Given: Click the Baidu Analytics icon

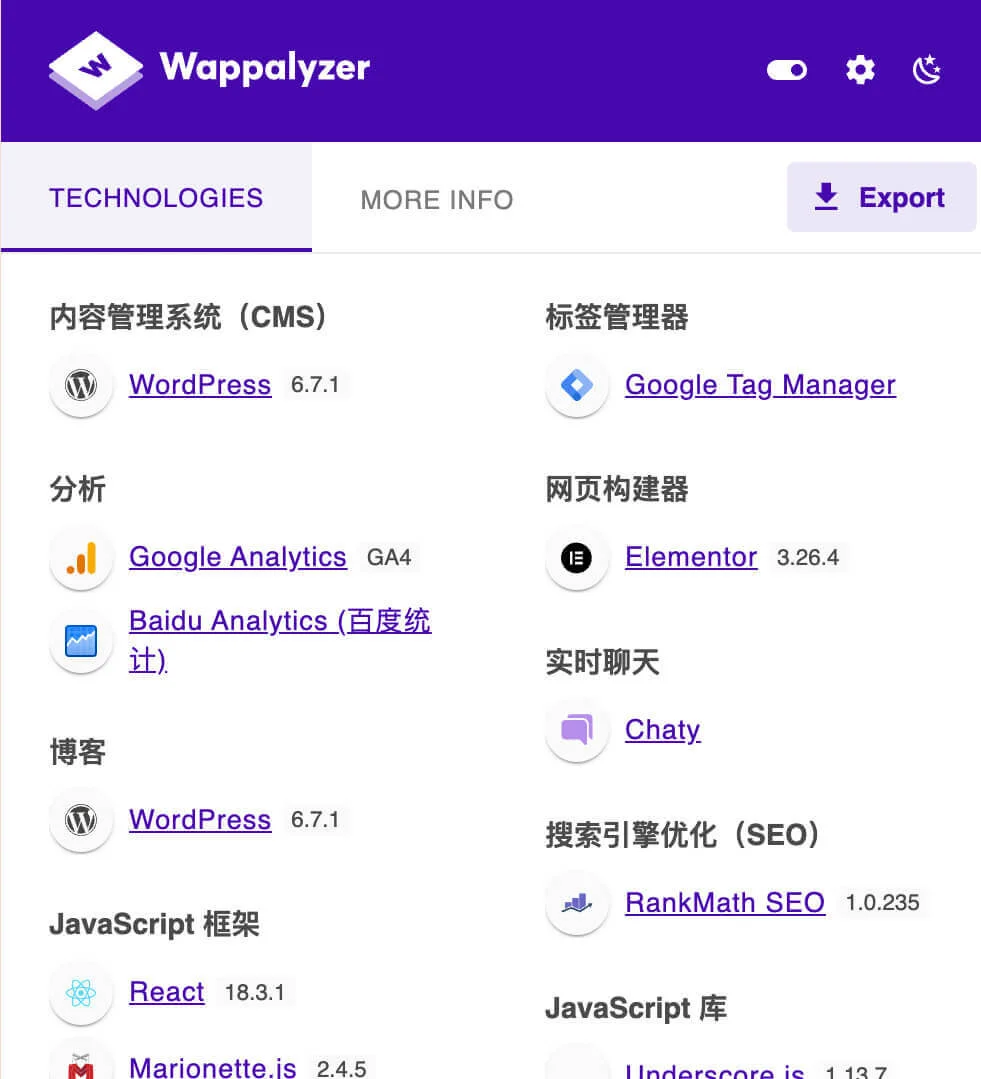Looking at the screenshot, I should click(x=81, y=641).
